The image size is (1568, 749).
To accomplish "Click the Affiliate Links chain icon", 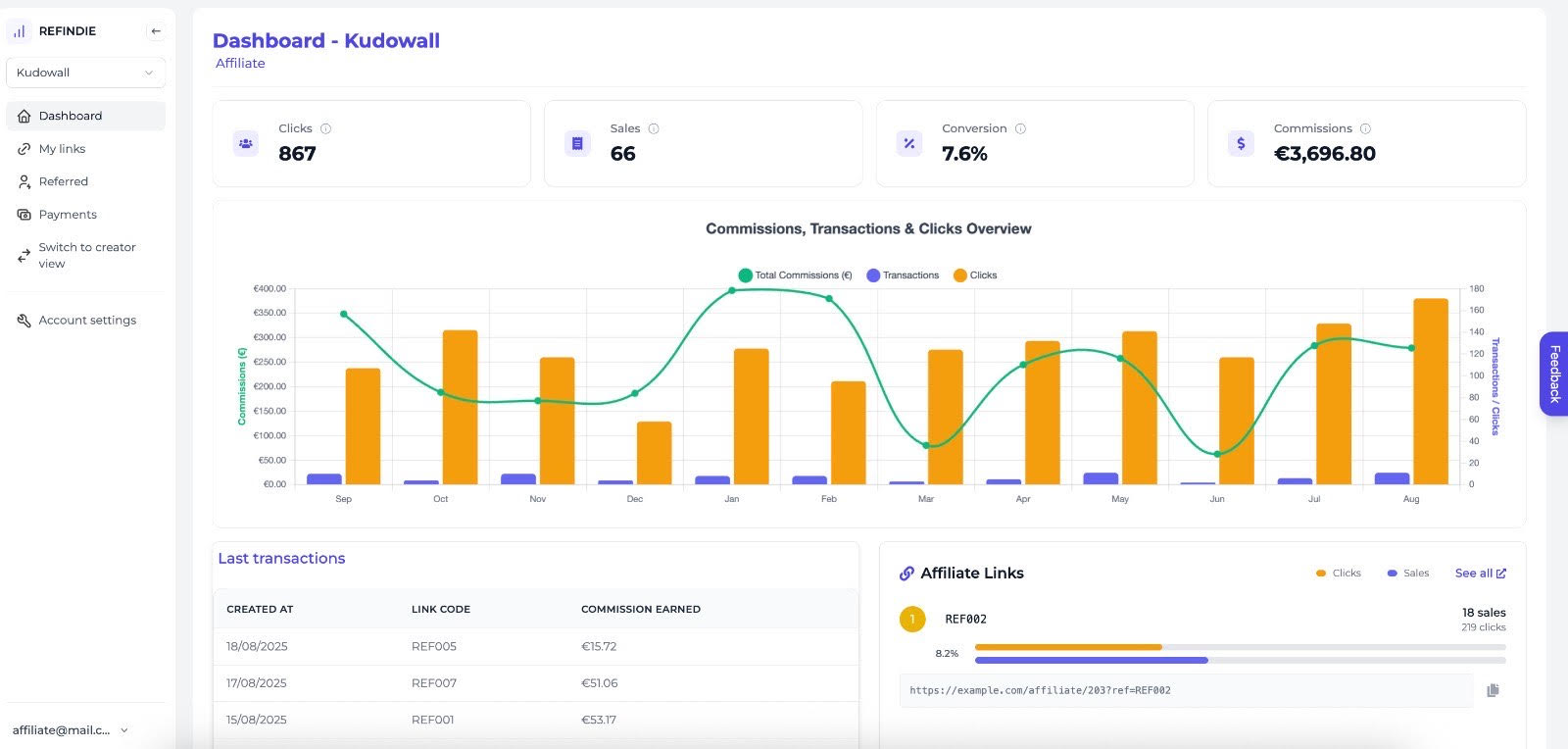I will [x=907, y=574].
